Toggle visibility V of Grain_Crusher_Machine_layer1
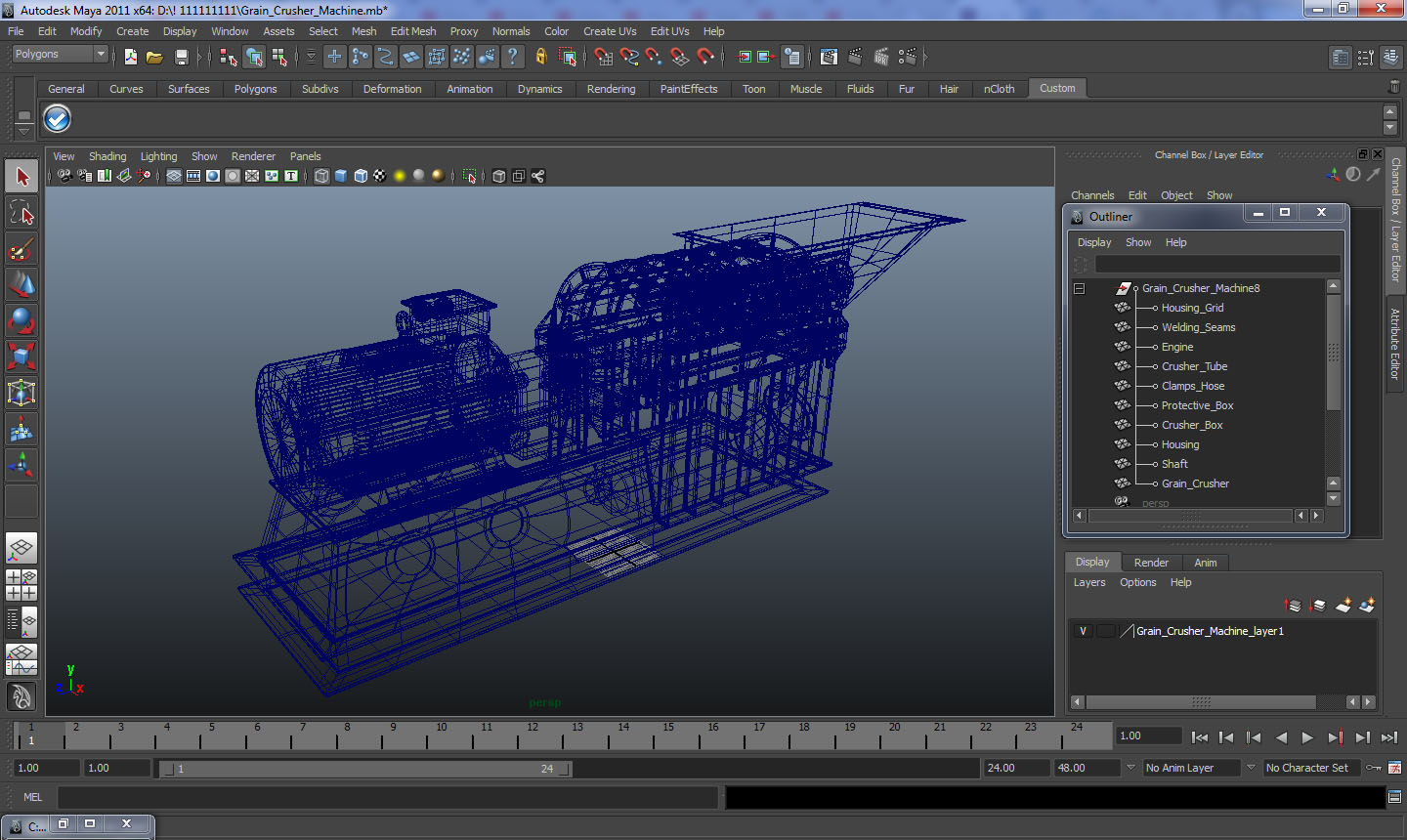The width and height of the screenshot is (1407, 840). pos(1083,631)
